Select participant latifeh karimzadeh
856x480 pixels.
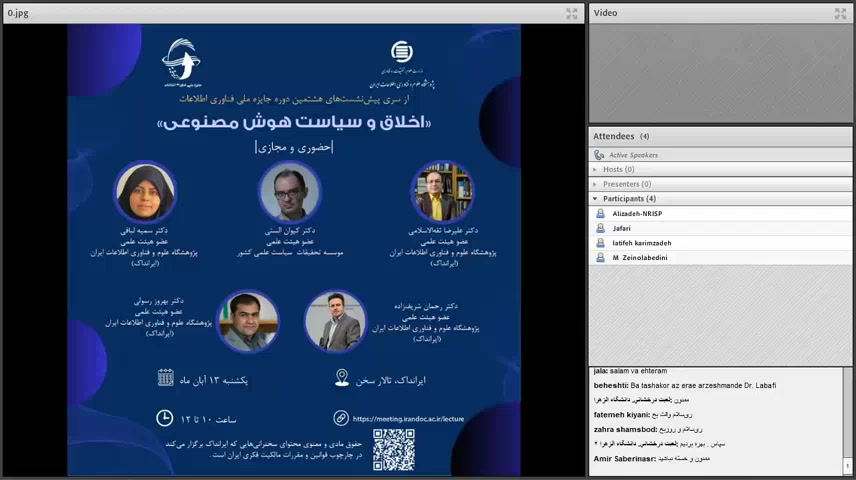point(721,243)
